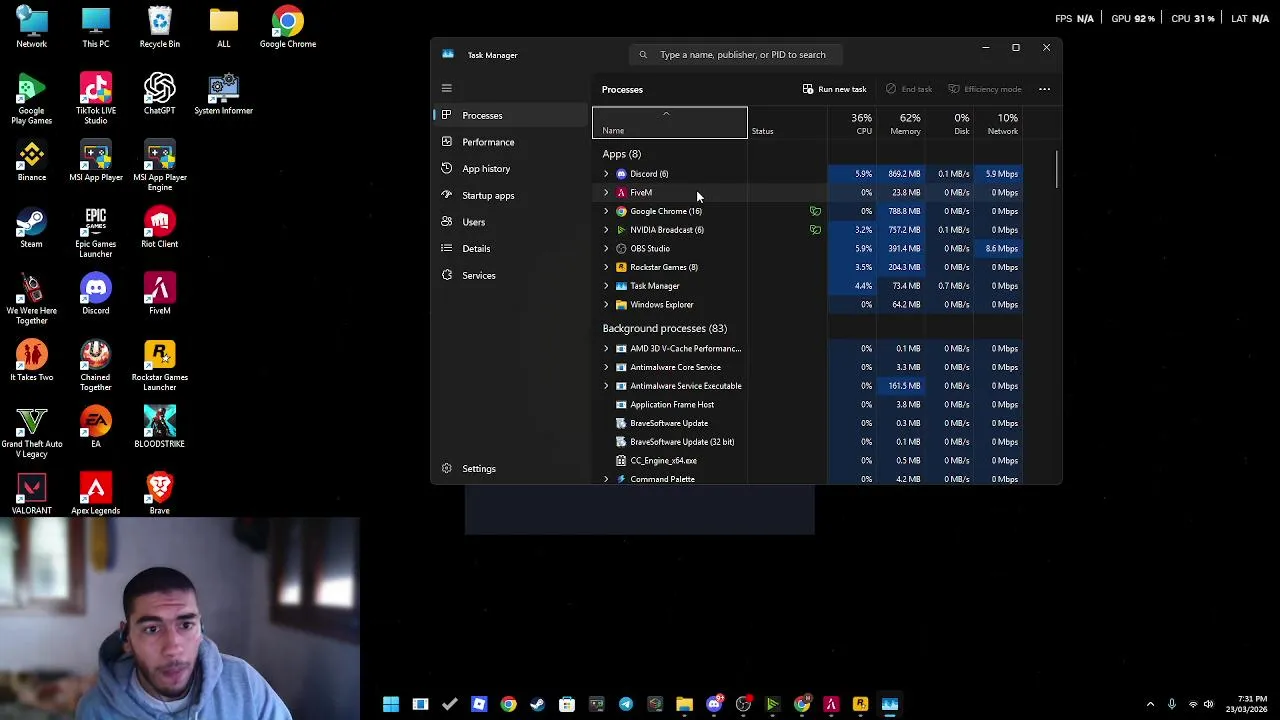Image resolution: width=1280 pixels, height=720 pixels.
Task: Click the process list vertical scrollbar
Action: [x=1057, y=170]
